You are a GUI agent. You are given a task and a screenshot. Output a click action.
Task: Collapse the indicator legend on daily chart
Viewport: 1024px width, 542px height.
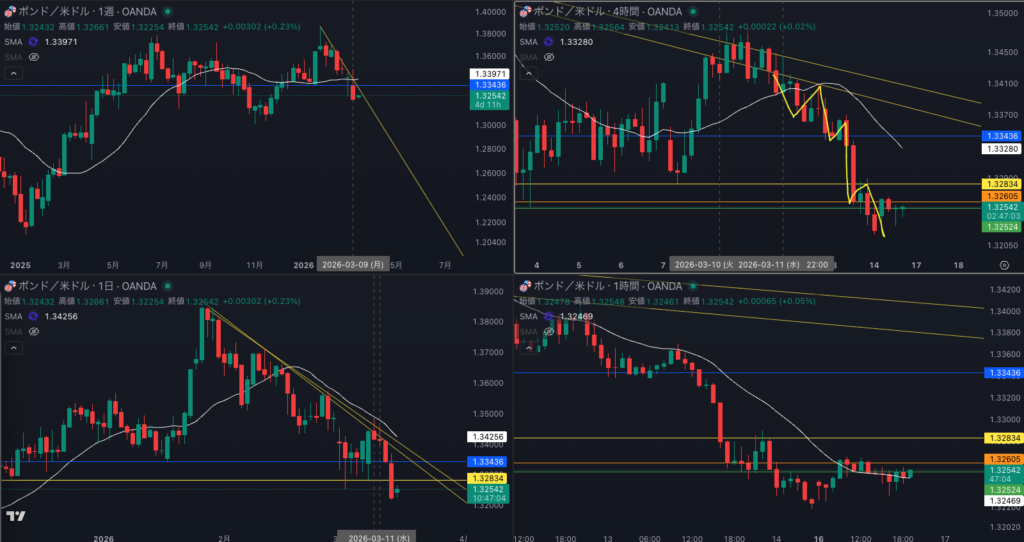[x=12, y=348]
